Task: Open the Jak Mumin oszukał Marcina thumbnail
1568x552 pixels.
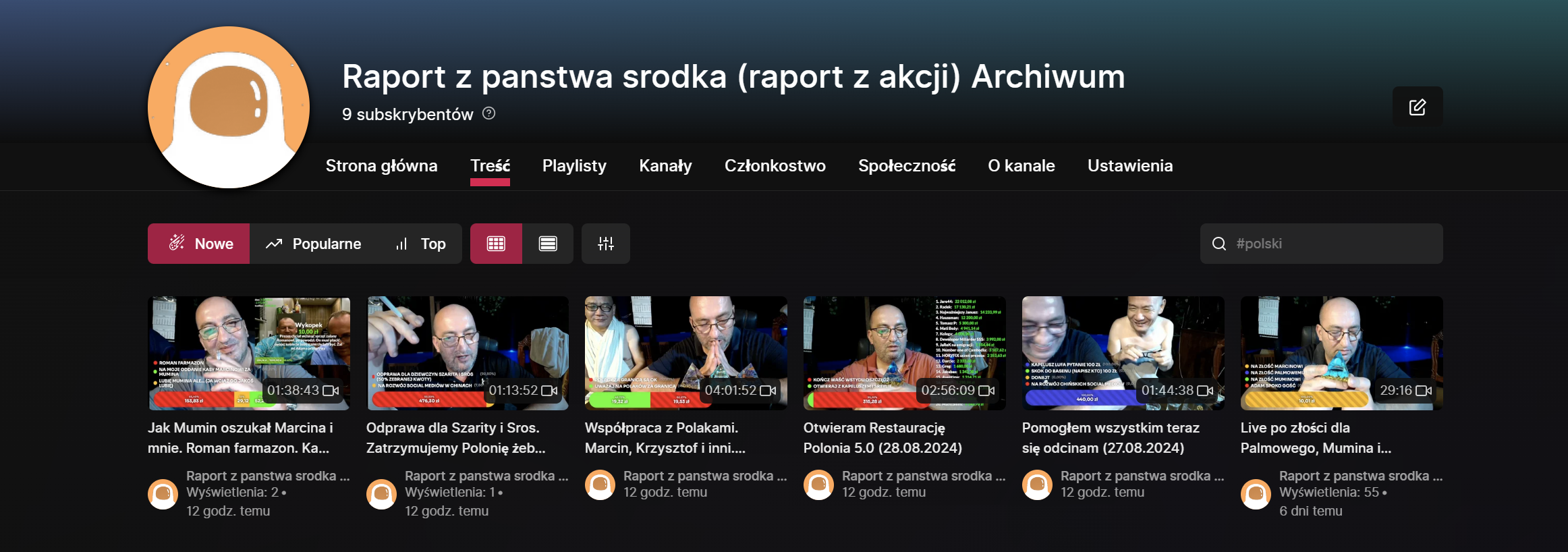Action: [249, 353]
